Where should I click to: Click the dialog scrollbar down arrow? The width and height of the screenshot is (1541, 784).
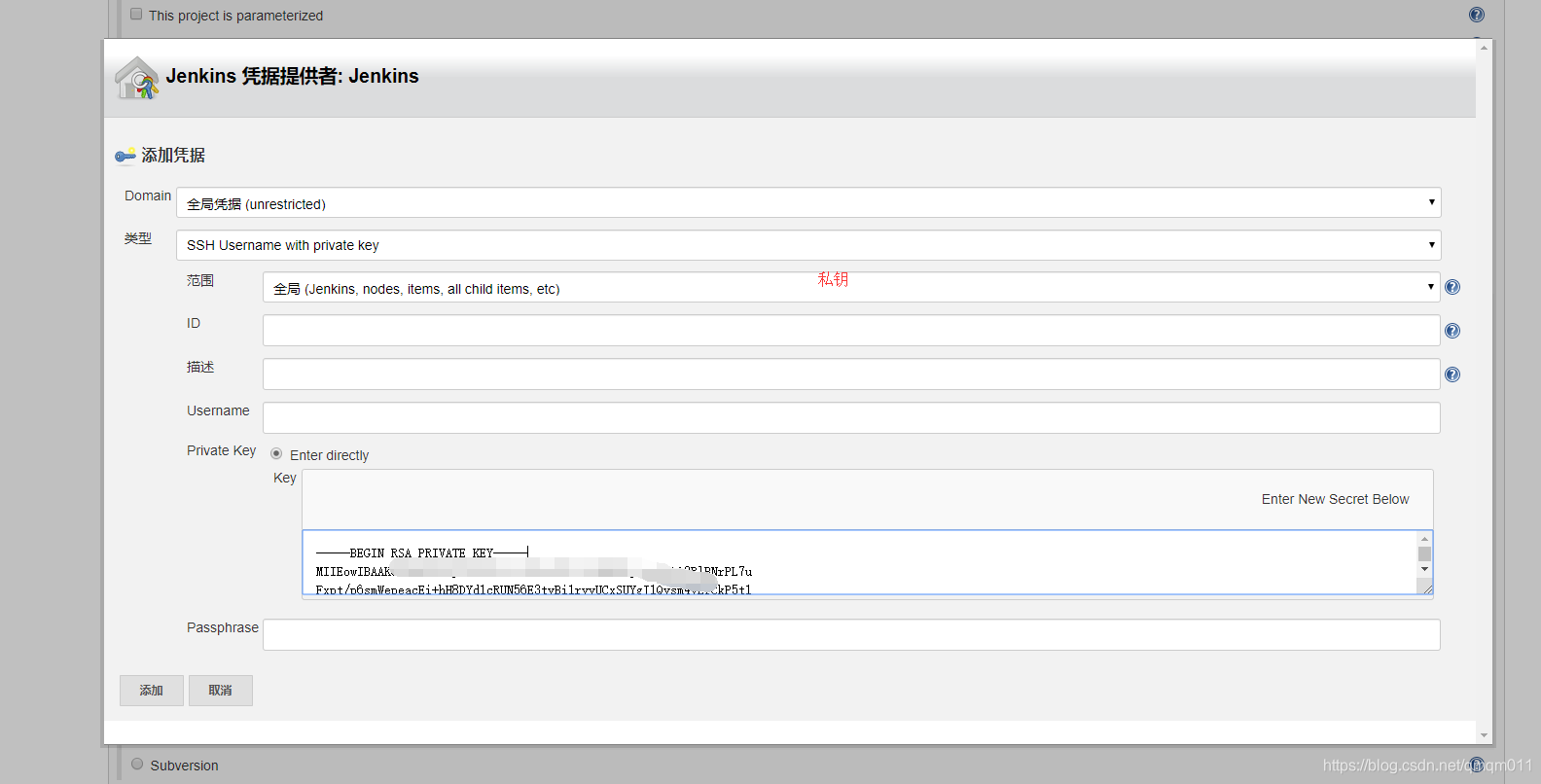click(1484, 735)
